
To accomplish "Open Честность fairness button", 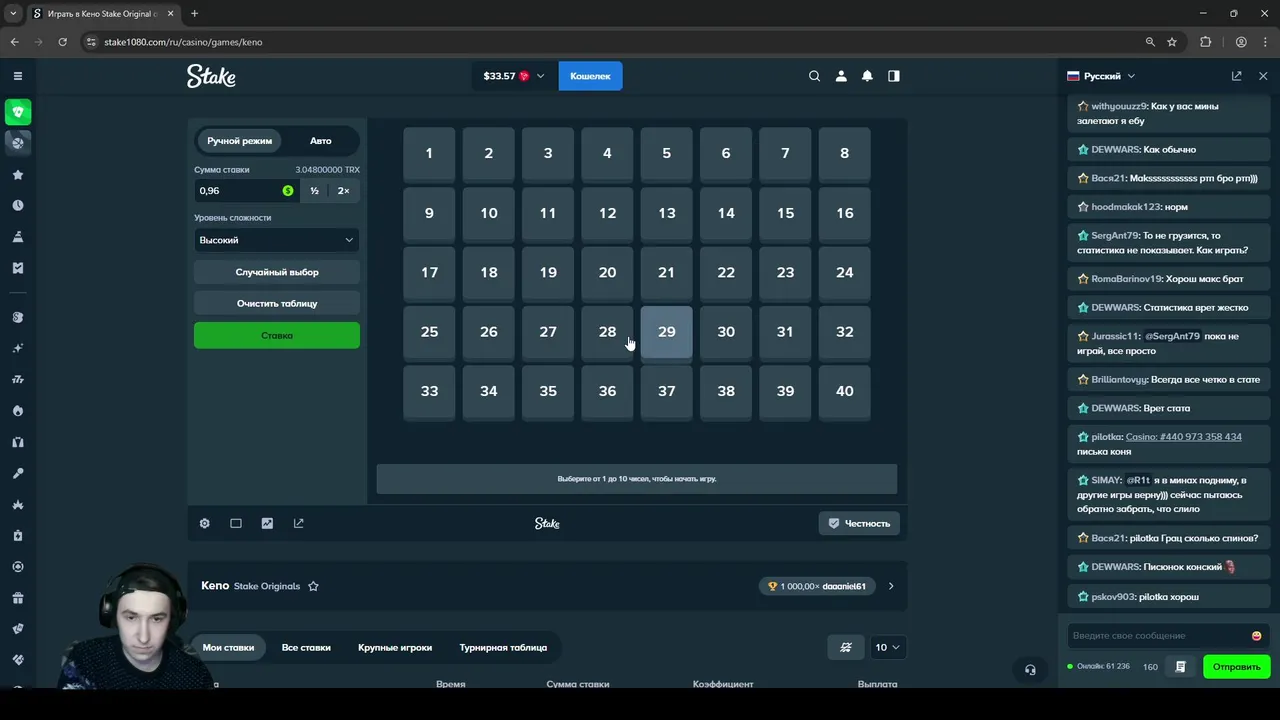I will [x=859, y=523].
